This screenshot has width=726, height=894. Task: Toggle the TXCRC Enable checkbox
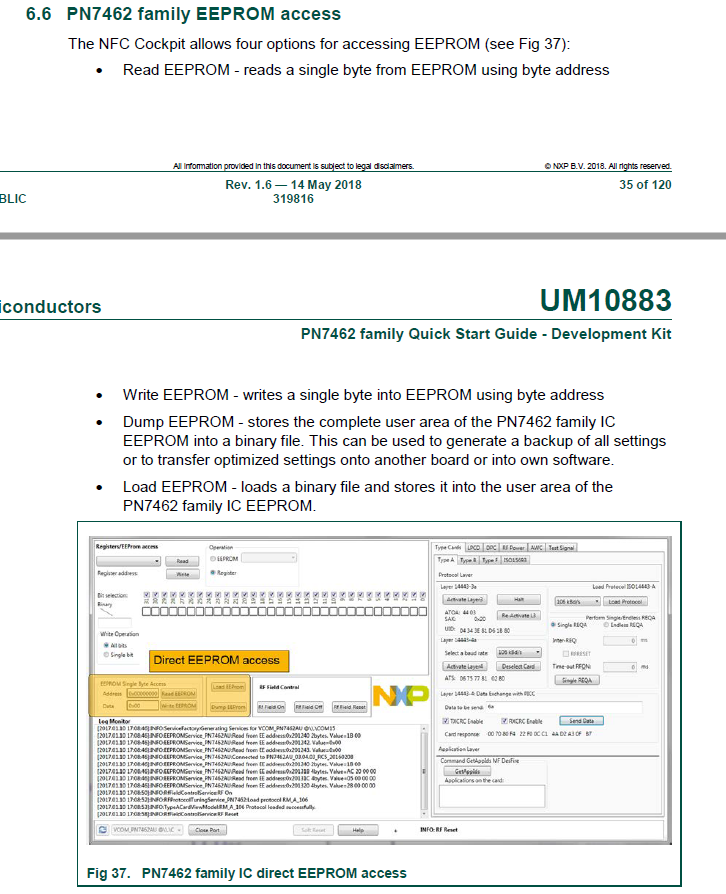[x=446, y=721]
